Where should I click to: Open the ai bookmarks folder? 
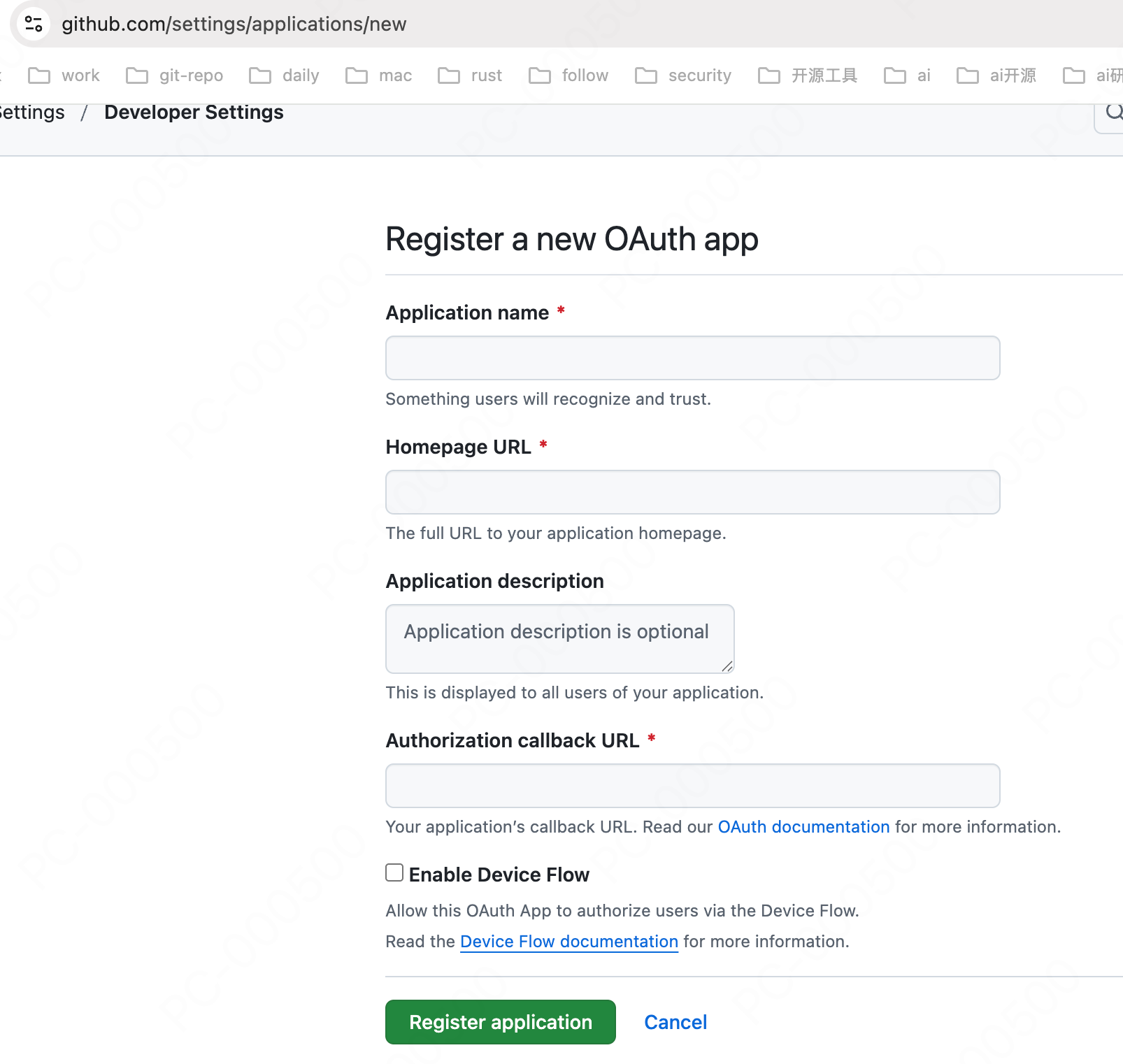click(908, 76)
